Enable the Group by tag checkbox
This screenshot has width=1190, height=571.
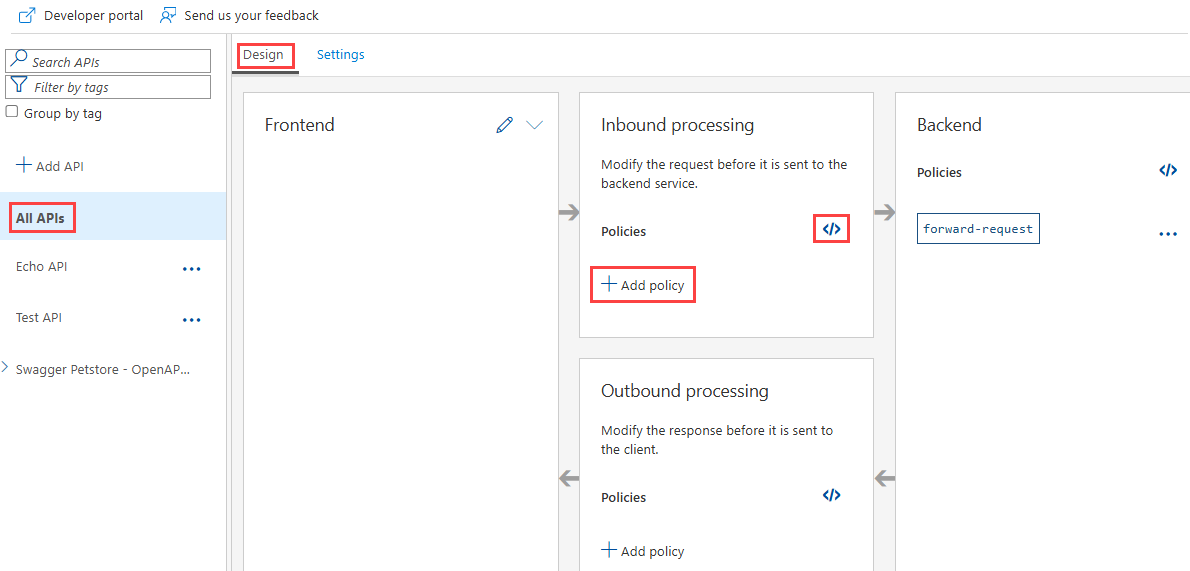tap(12, 112)
